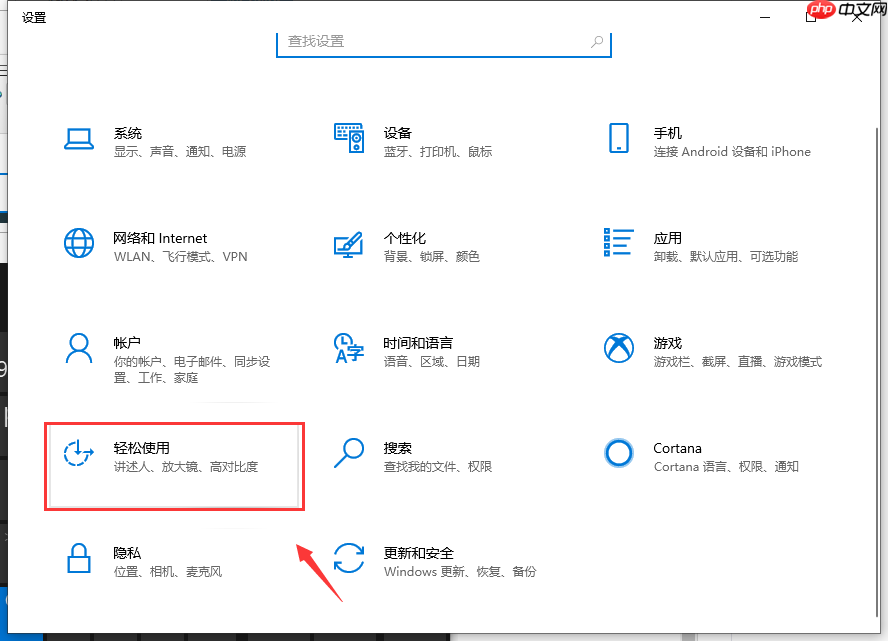Click the right-edge scrollbar
Screen dimensions: 888x641
click(876, 300)
